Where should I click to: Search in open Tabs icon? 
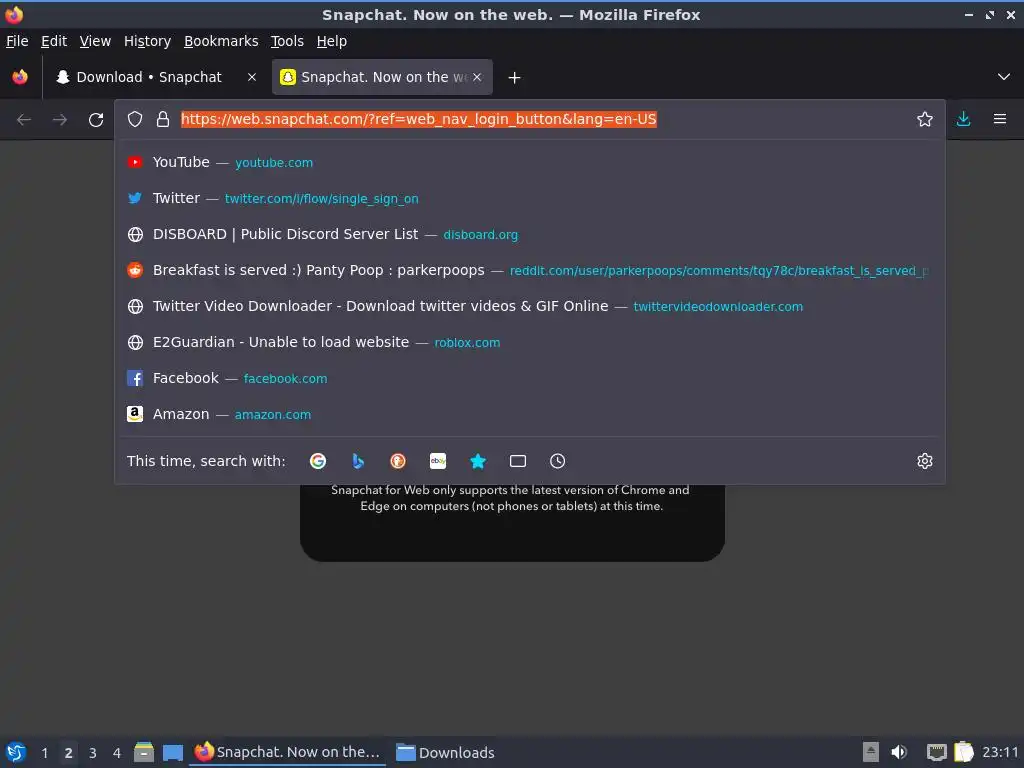coord(518,461)
